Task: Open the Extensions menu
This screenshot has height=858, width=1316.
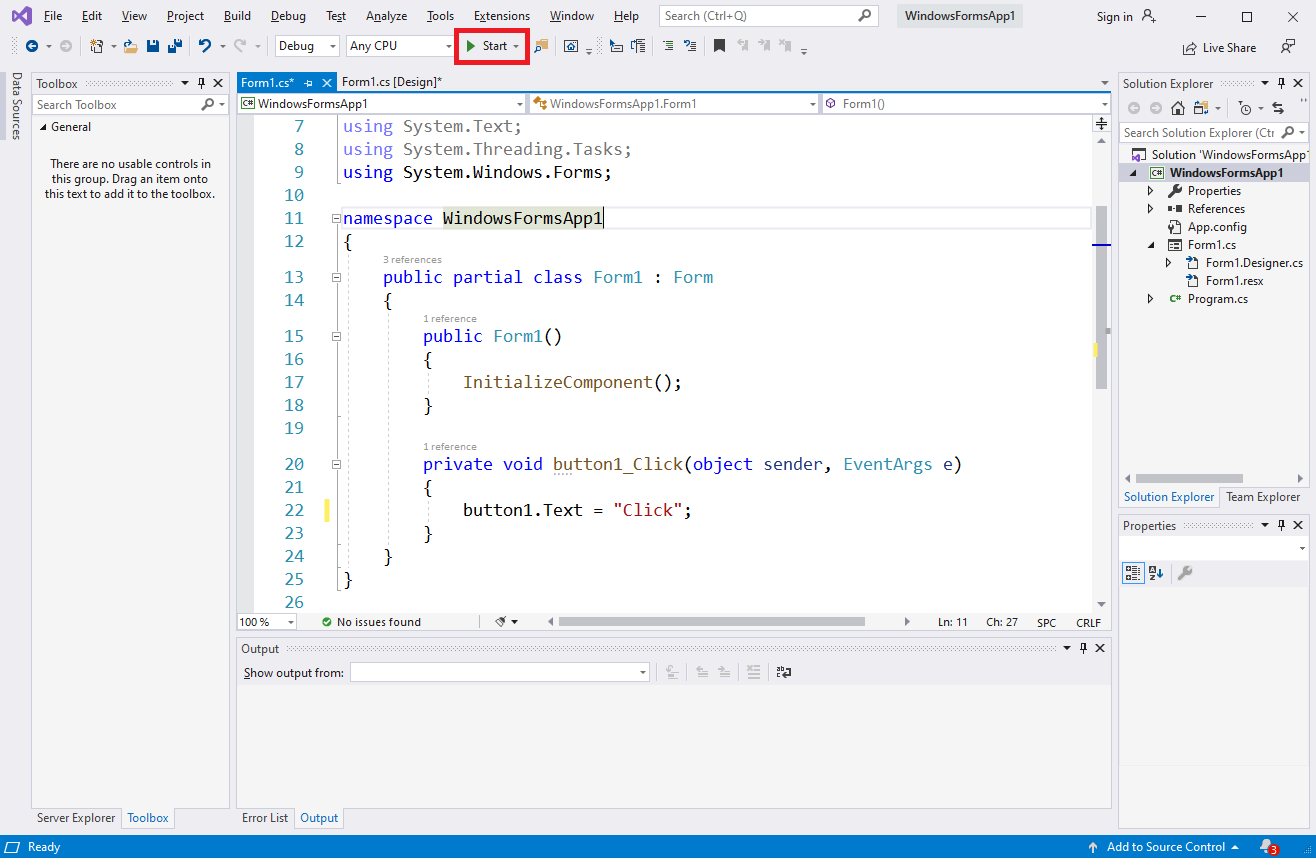Action: coord(502,16)
